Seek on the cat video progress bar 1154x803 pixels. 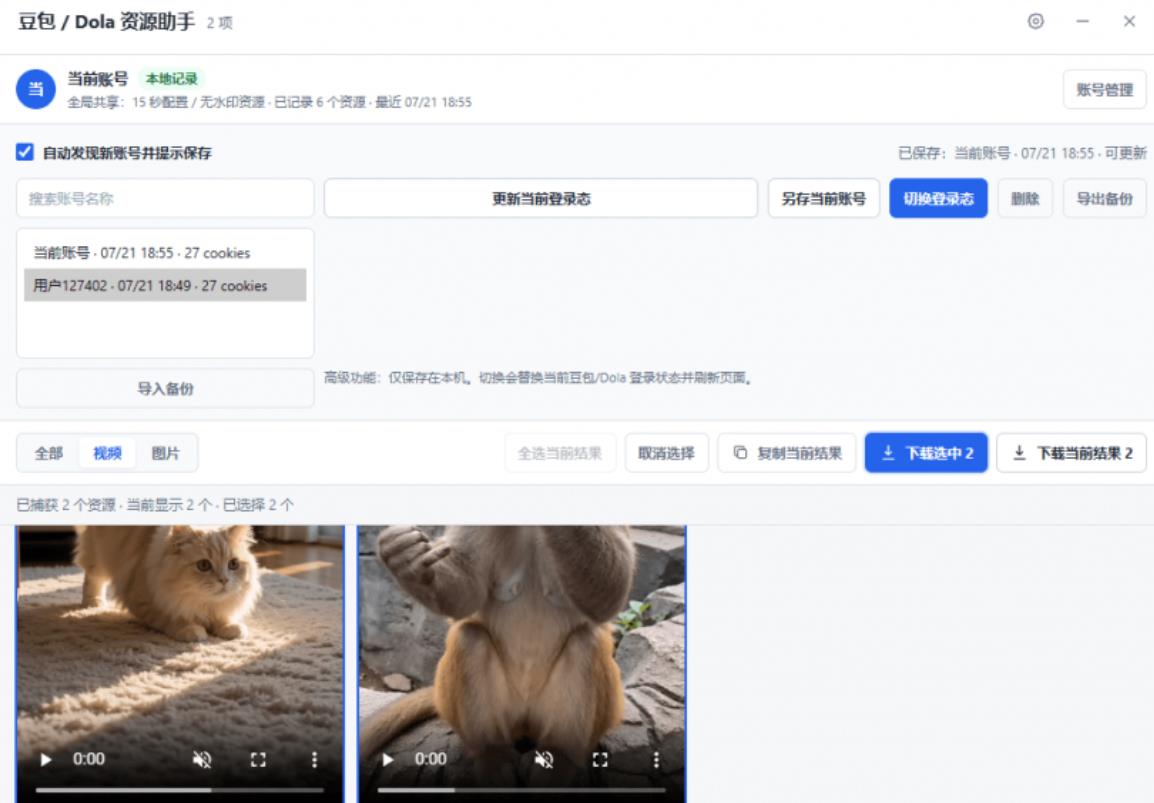point(180,790)
